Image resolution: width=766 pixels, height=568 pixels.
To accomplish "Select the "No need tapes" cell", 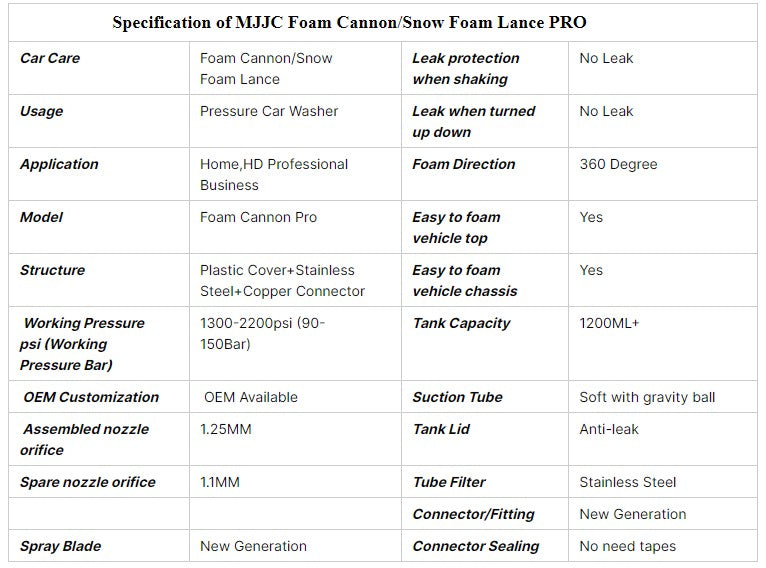I will 627,546.
